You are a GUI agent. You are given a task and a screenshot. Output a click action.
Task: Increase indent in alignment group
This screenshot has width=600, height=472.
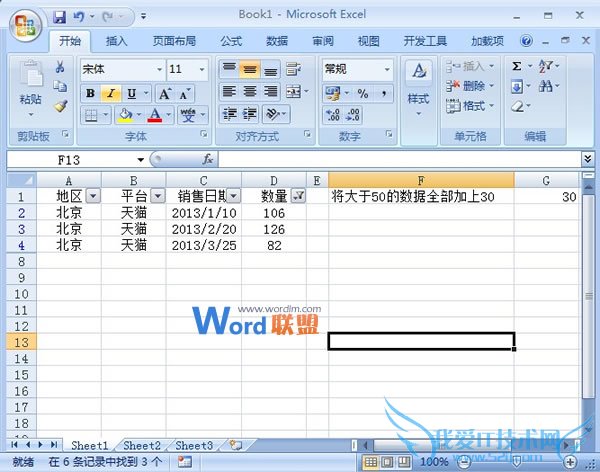(250, 114)
